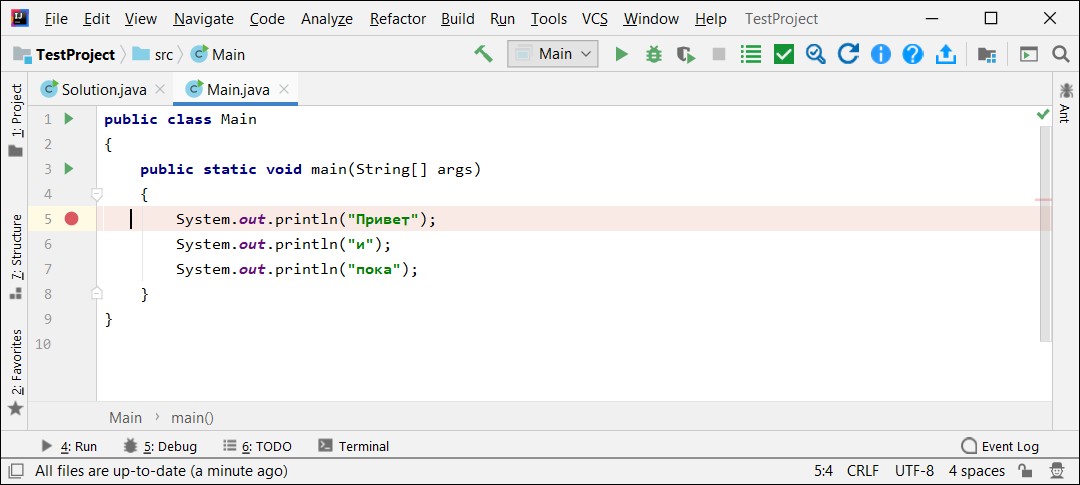Toggle tool window bars icon bottom-left

click(15, 471)
